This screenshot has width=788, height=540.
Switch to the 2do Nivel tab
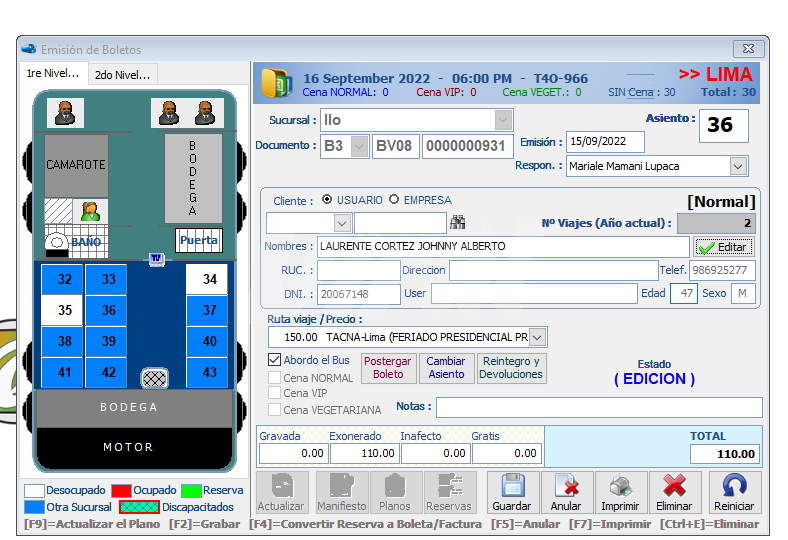(122, 74)
